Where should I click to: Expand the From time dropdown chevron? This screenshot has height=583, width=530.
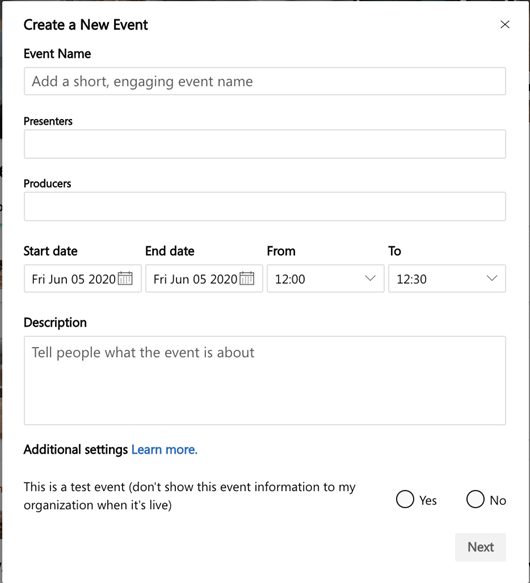pos(370,278)
